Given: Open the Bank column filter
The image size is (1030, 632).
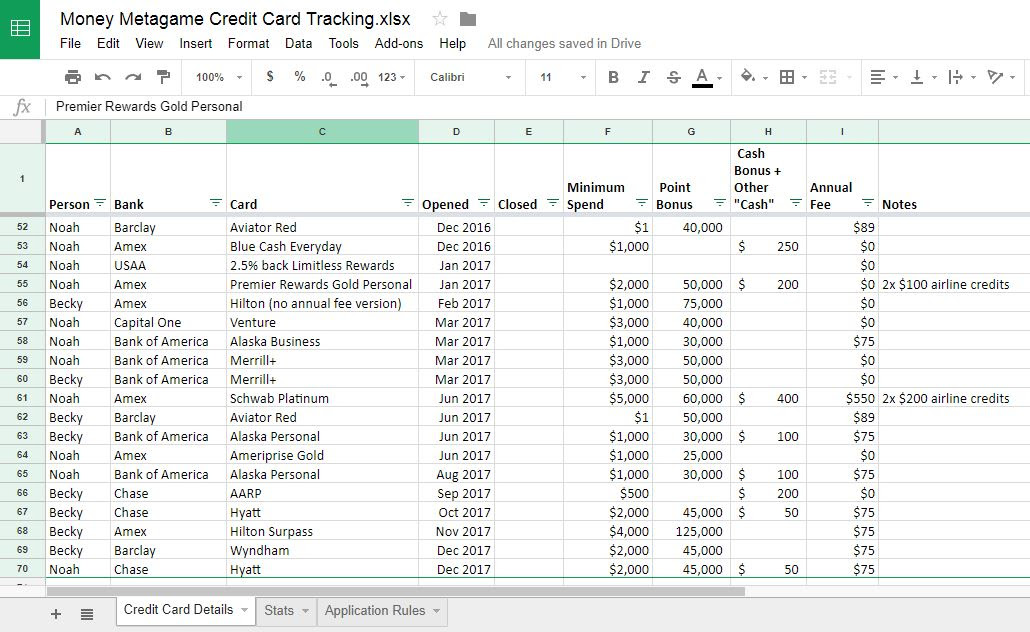Looking at the screenshot, I should click(x=215, y=202).
